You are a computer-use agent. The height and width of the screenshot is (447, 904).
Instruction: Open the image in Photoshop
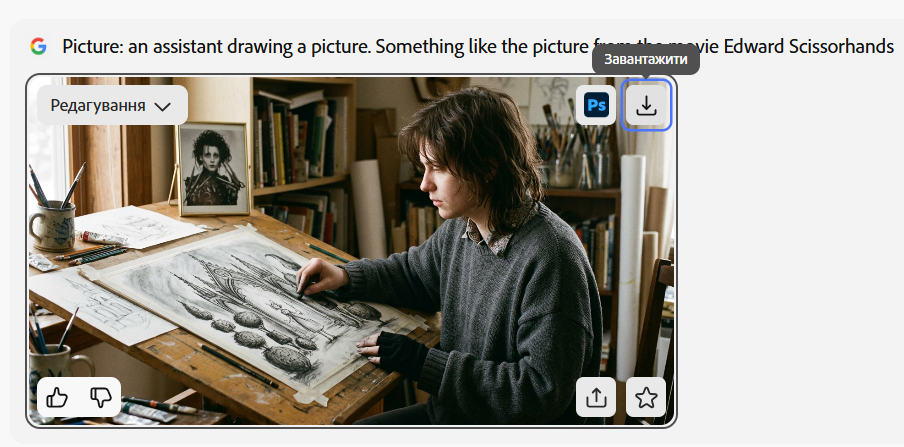(596, 105)
